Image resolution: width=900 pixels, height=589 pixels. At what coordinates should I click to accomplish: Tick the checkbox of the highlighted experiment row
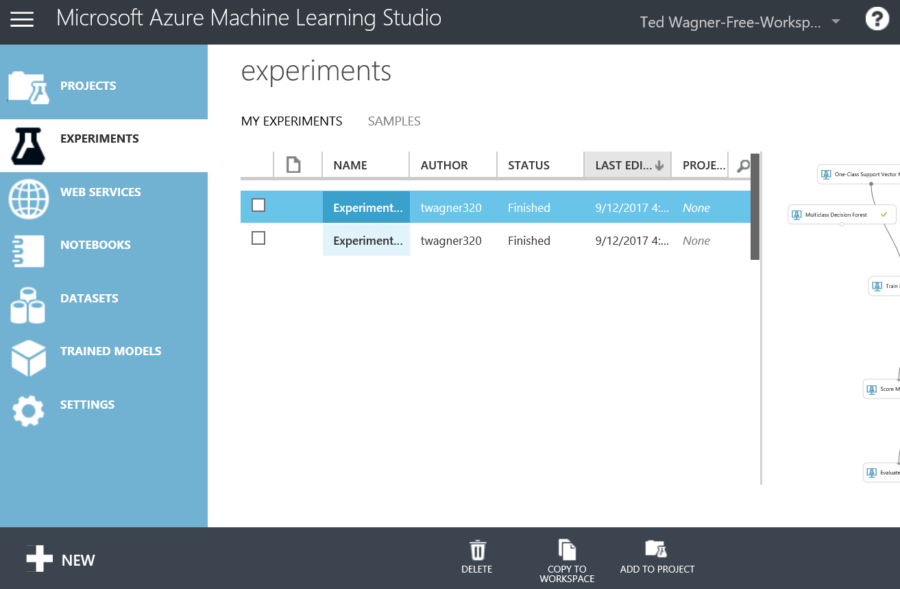click(258, 205)
